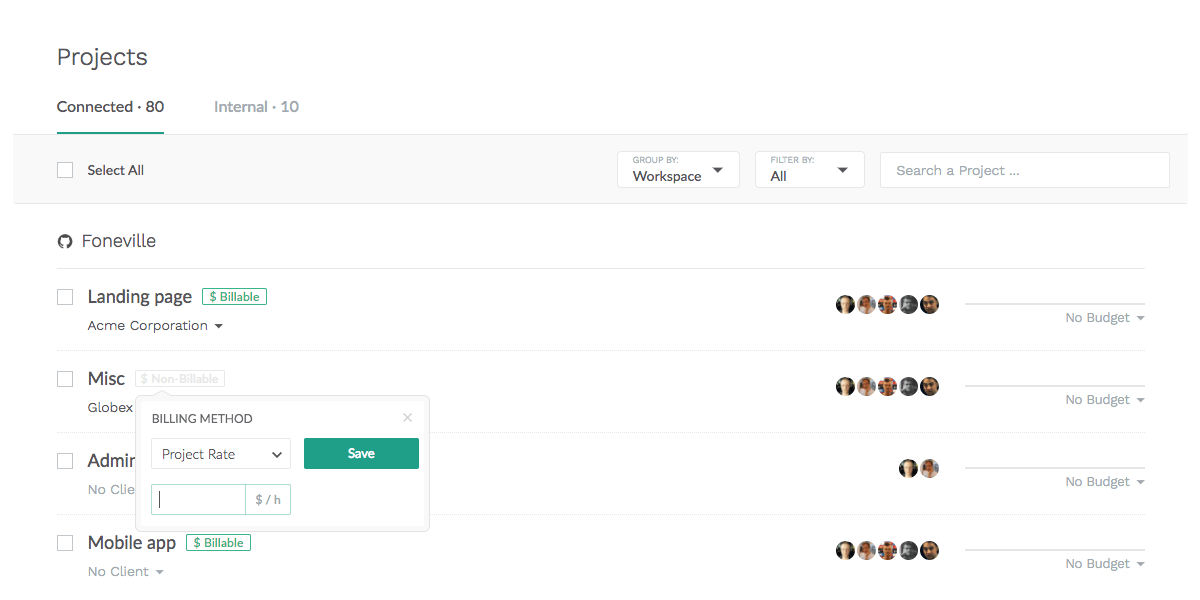
Task: Check the Misc project checkbox
Action: [x=65, y=379]
